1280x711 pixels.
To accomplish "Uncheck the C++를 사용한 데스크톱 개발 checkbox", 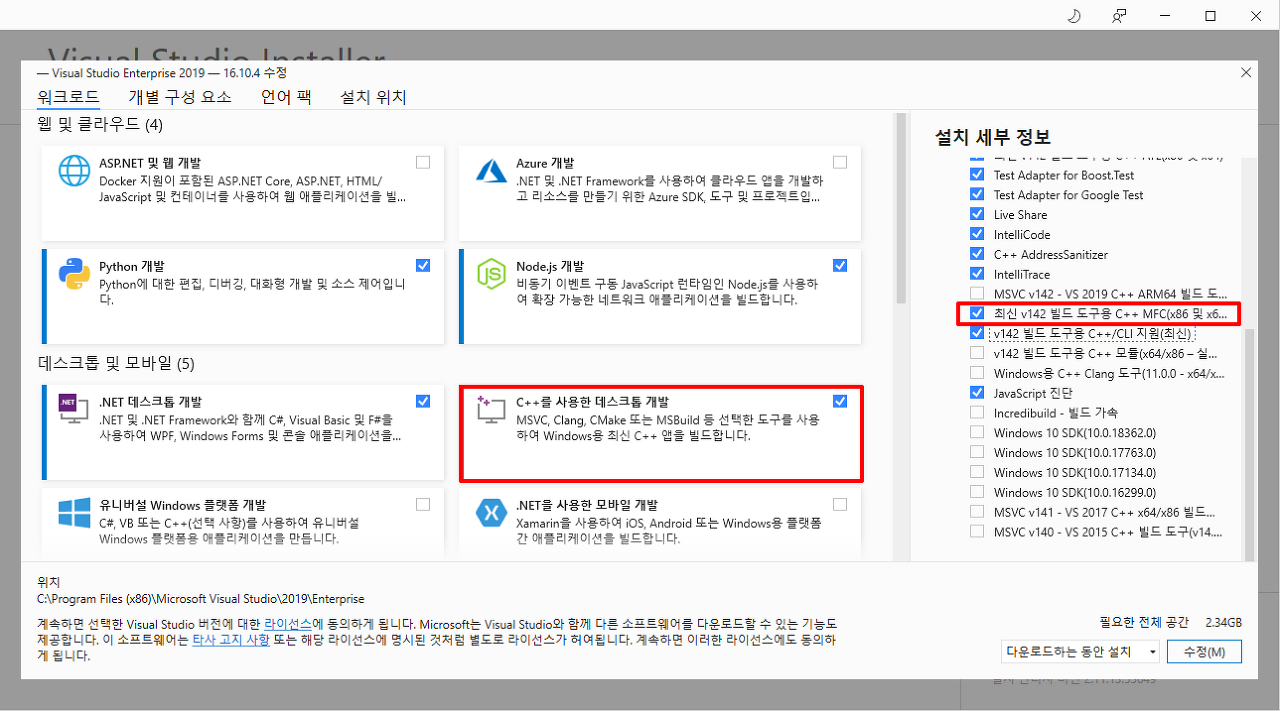I will [x=840, y=401].
